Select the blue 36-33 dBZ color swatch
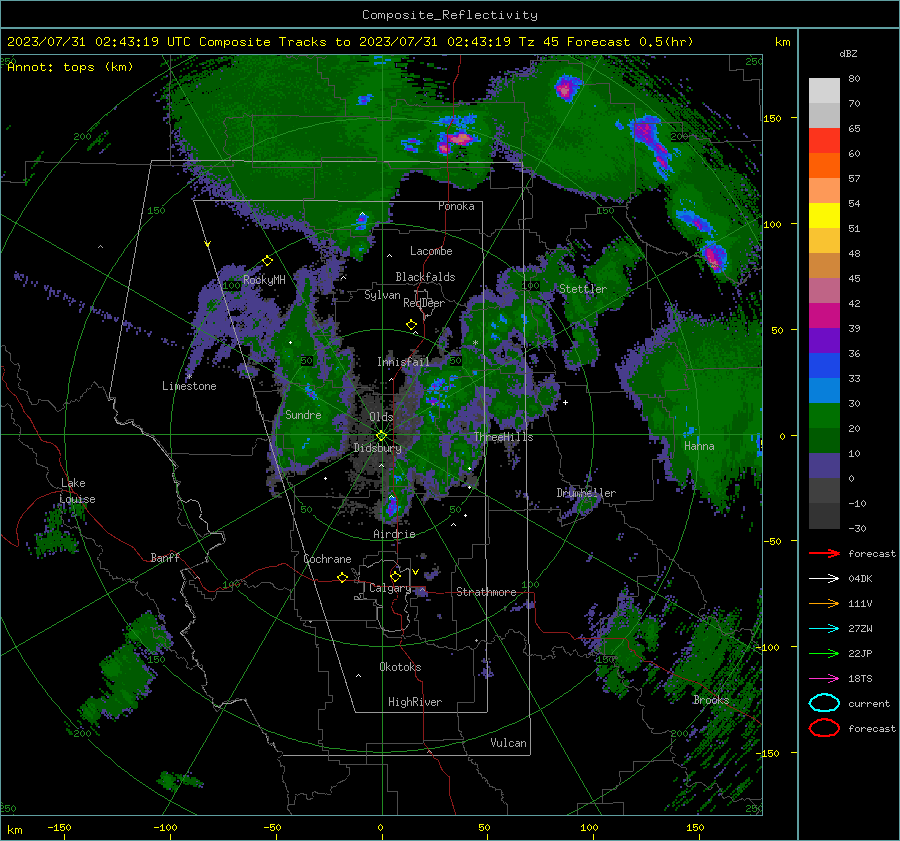This screenshot has height=841, width=900. pos(824,366)
